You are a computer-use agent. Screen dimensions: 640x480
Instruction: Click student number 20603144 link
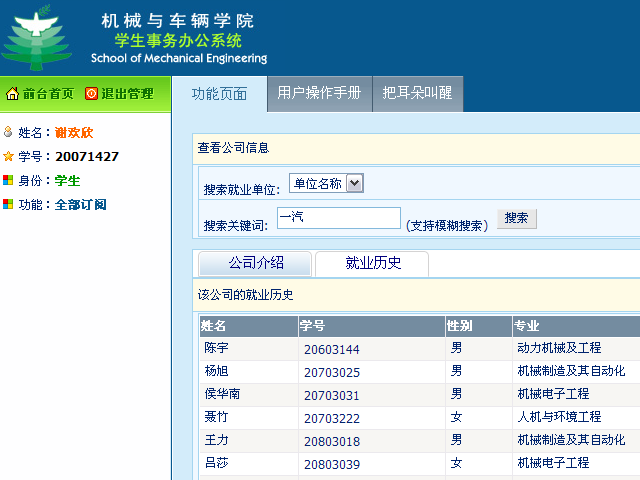(x=331, y=349)
